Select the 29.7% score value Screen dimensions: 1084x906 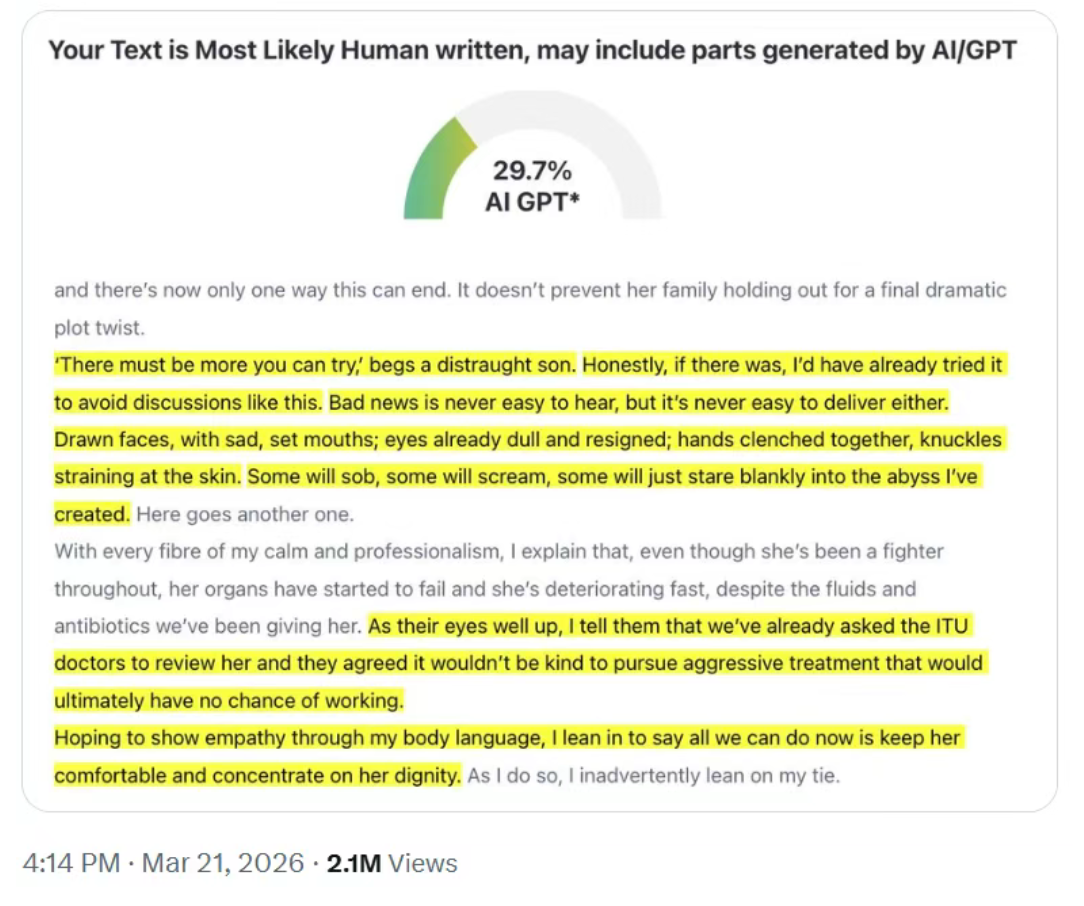click(x=532, y=171)
